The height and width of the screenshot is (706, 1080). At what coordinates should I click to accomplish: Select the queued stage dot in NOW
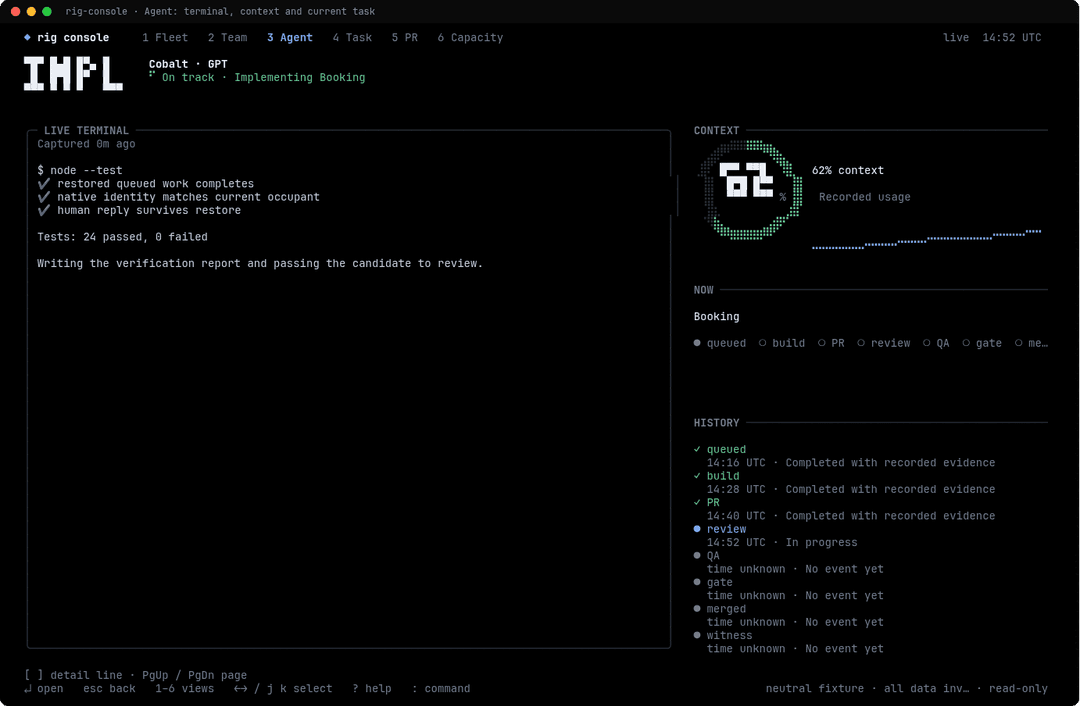[697, 342]
